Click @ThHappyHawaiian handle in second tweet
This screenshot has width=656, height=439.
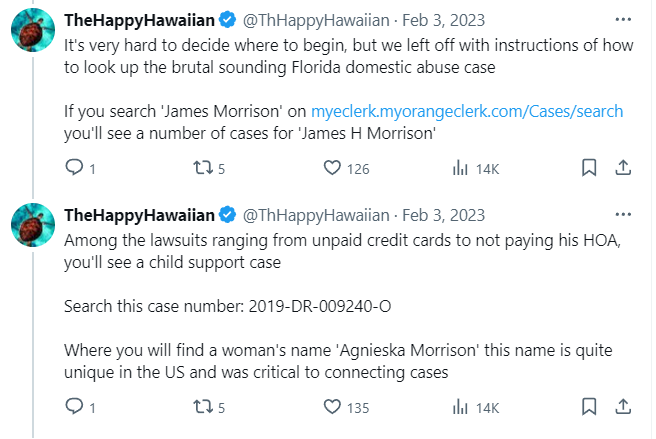[x=316, y=215]
